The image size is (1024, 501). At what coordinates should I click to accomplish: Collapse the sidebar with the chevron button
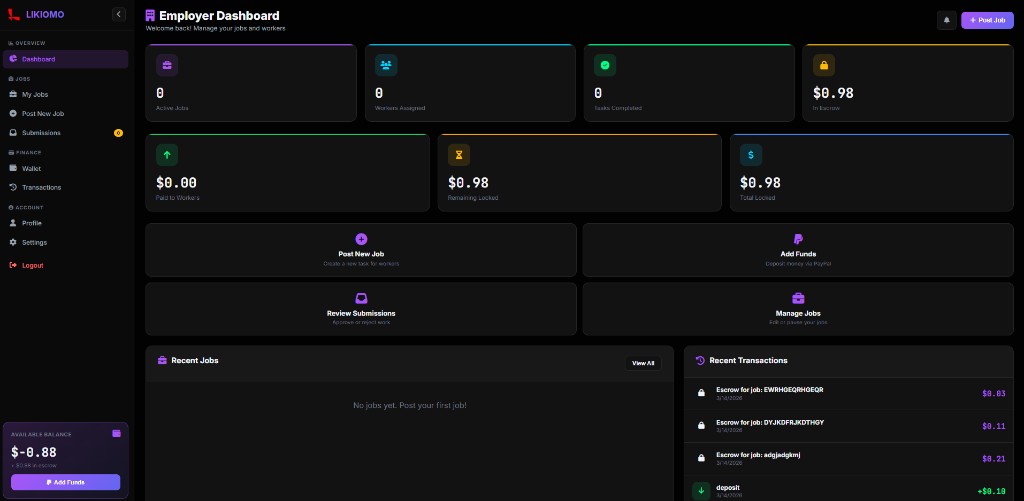(x=118, y=14)
